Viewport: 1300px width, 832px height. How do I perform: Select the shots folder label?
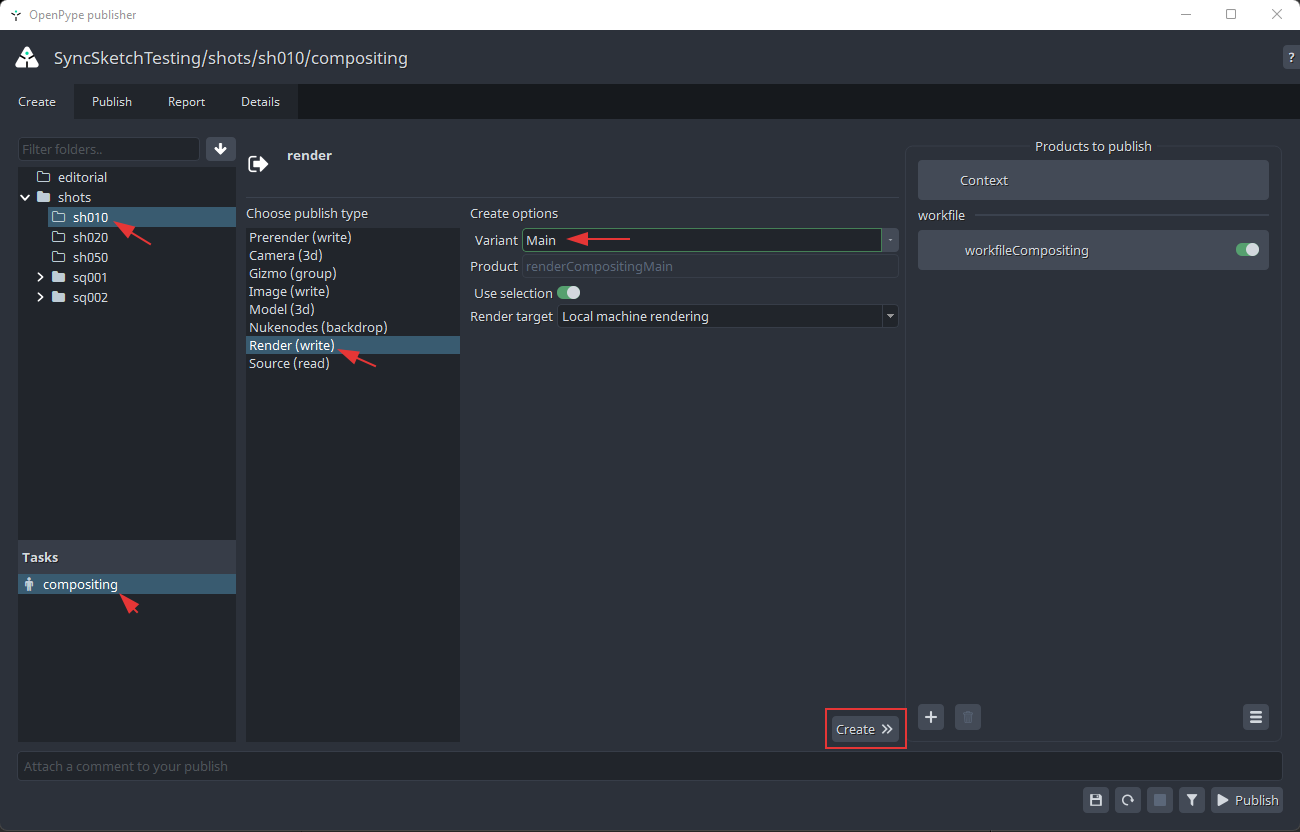coord(74,197)
